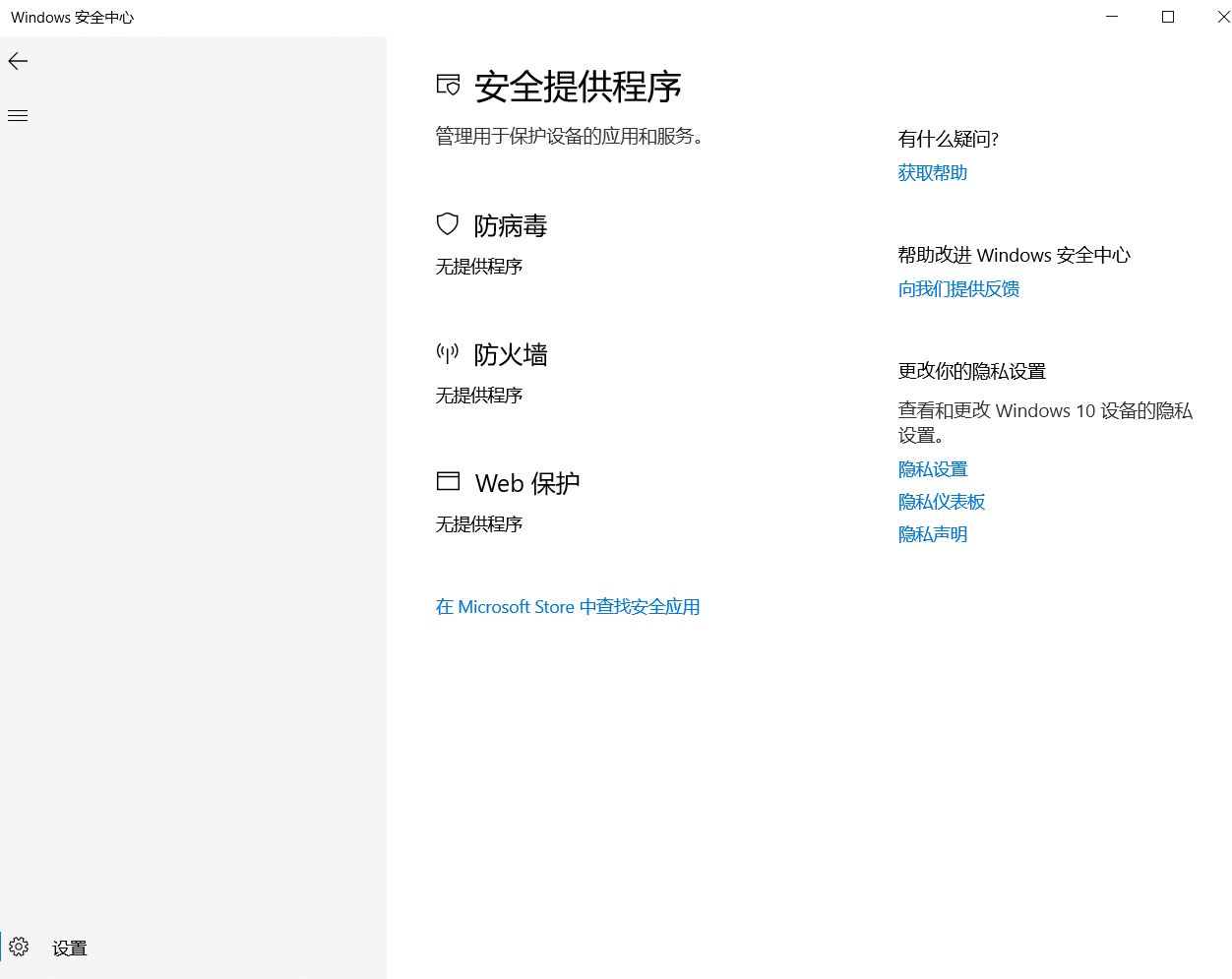Click the 查看和更改 Windows 10 设备的隐私设置 text
This screenshot has height=979, width=1232.
click(1045, 422)
